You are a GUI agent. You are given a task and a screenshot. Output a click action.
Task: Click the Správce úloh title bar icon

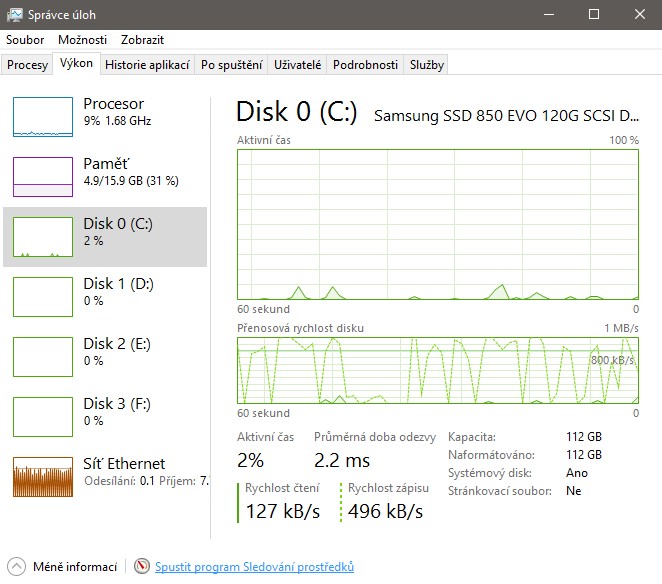[14, 15]
